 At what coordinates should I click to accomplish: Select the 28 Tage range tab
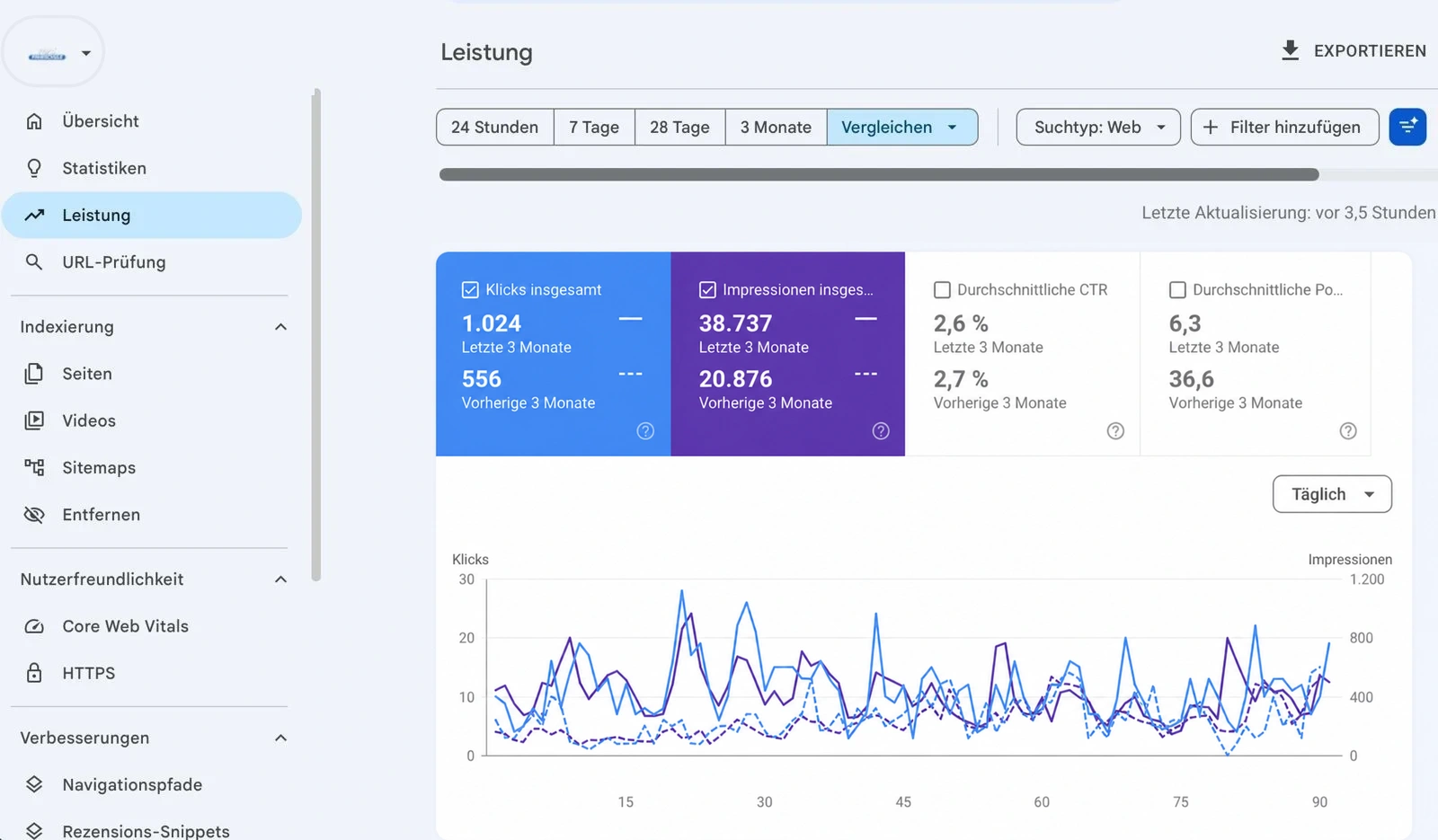point(679,128)
